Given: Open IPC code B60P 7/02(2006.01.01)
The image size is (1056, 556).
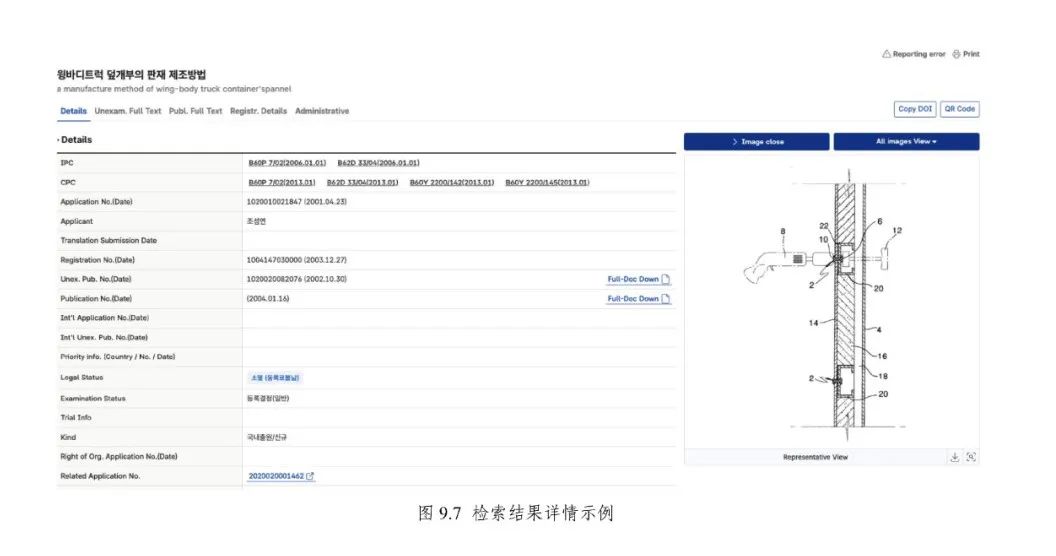Looking at the screenshot, I should (x=287, y=162).
